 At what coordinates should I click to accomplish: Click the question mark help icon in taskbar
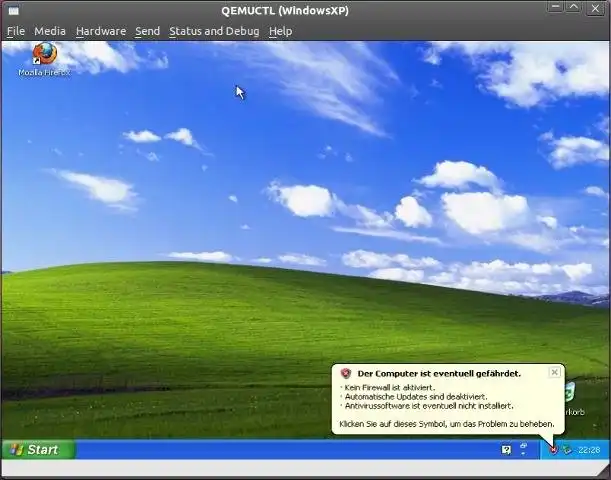[506, 450]
